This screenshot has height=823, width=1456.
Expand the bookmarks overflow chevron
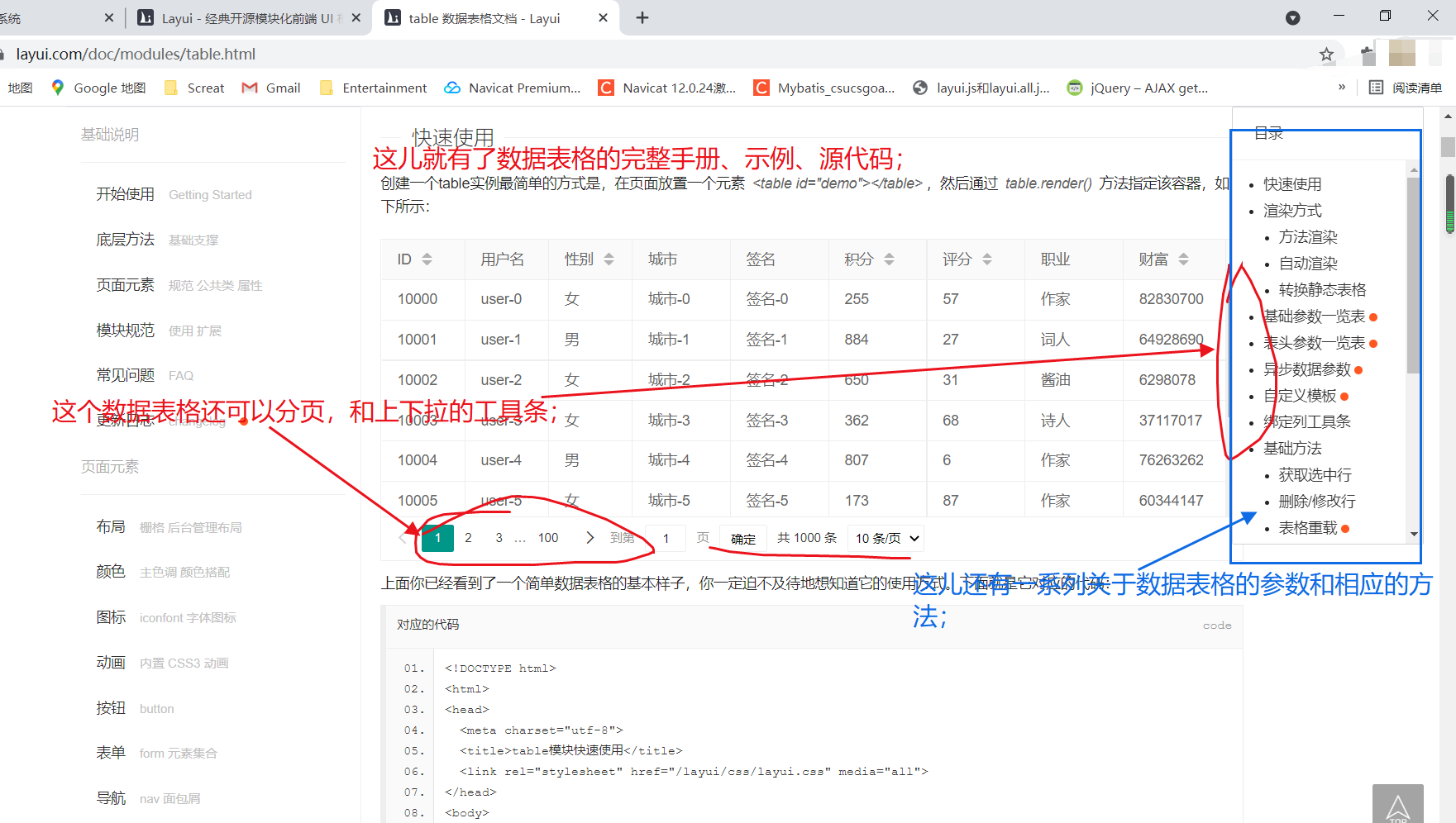pyautogui.click(x=1342, y=88)
